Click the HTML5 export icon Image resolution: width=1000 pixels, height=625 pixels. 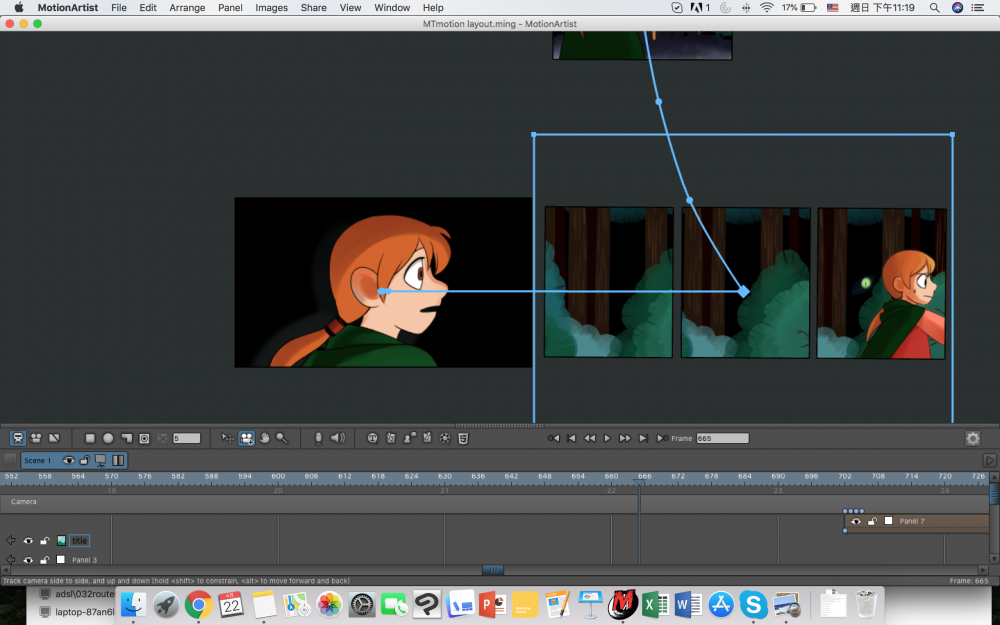(464, 438)
